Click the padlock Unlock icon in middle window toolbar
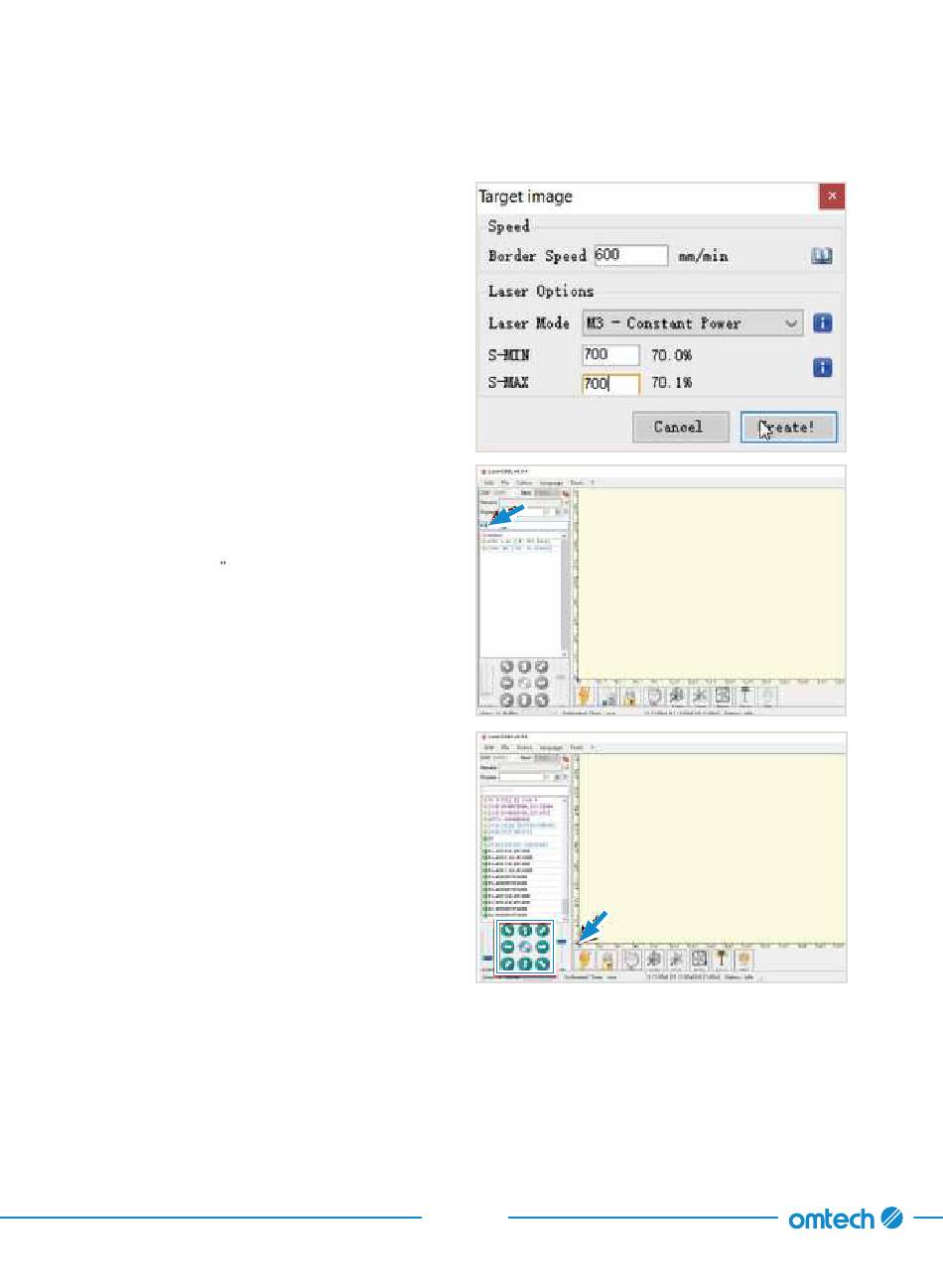Image resolution: width=943 pixels, height=1288 pixels. coord(629,696)
